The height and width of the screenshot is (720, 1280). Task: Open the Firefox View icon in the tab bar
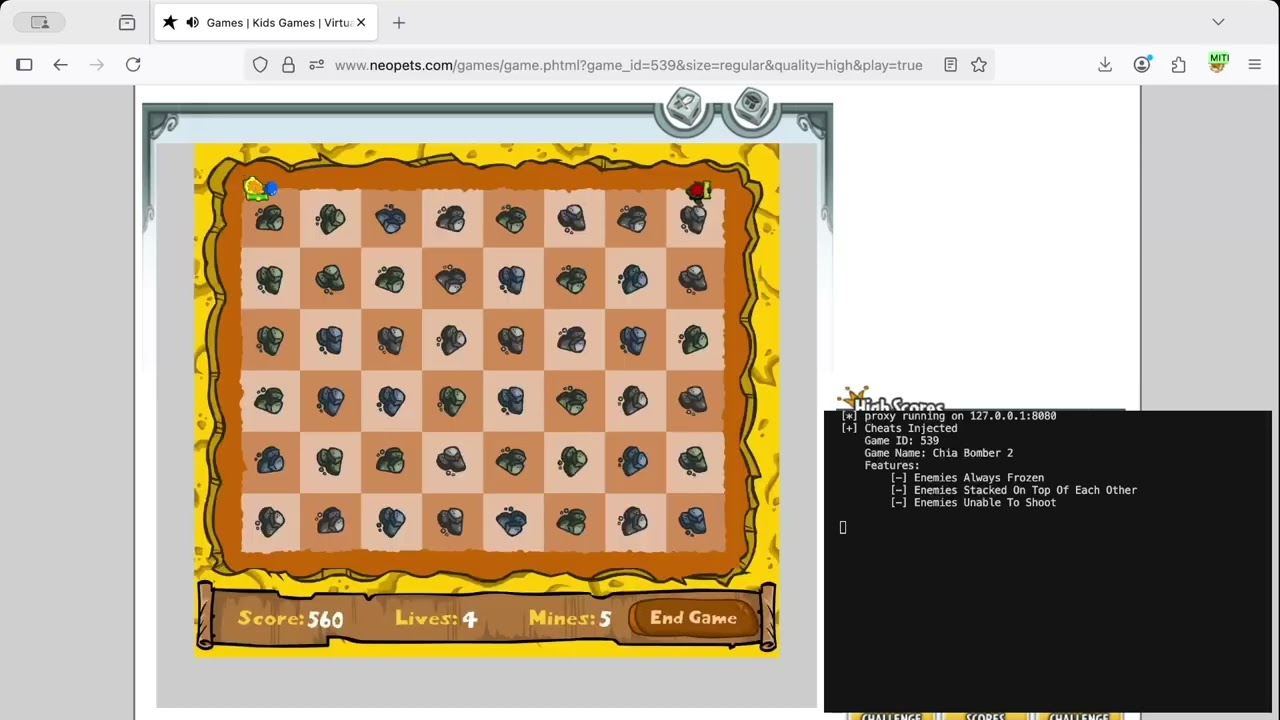[127, 22]
